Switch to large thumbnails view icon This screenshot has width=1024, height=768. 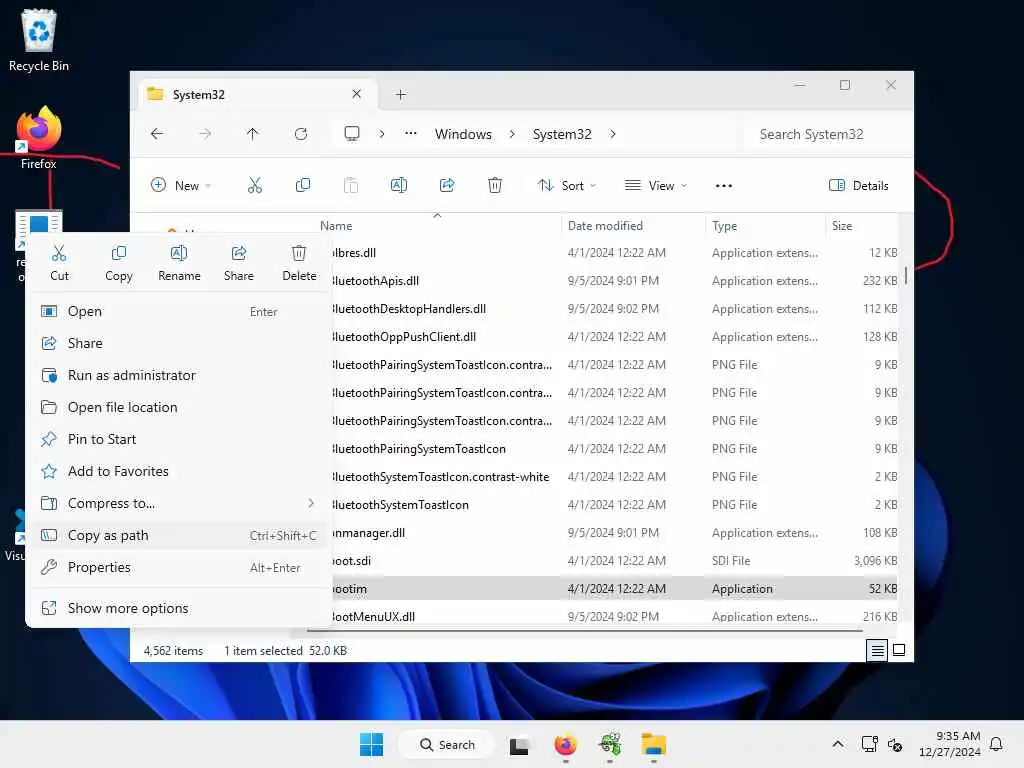pos(899,650)
